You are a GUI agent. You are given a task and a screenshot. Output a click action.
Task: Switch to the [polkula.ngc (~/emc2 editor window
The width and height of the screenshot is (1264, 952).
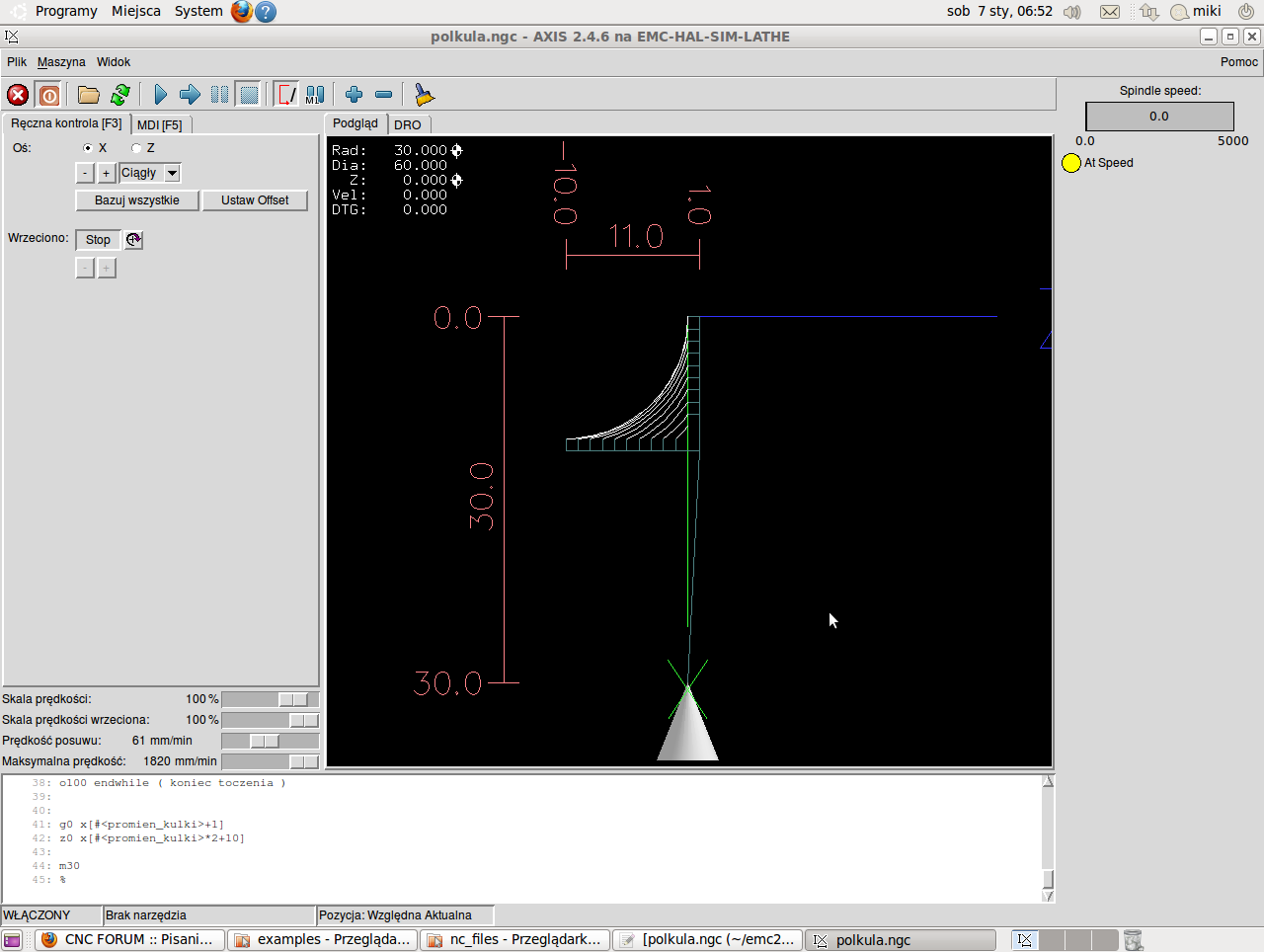pos(708,940)
